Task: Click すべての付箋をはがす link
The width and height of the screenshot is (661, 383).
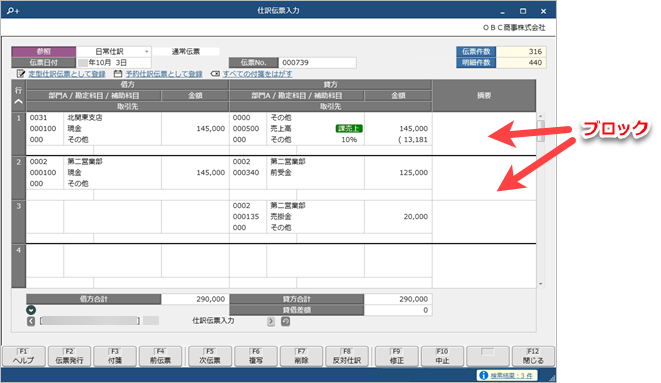Action: point(257,74)
